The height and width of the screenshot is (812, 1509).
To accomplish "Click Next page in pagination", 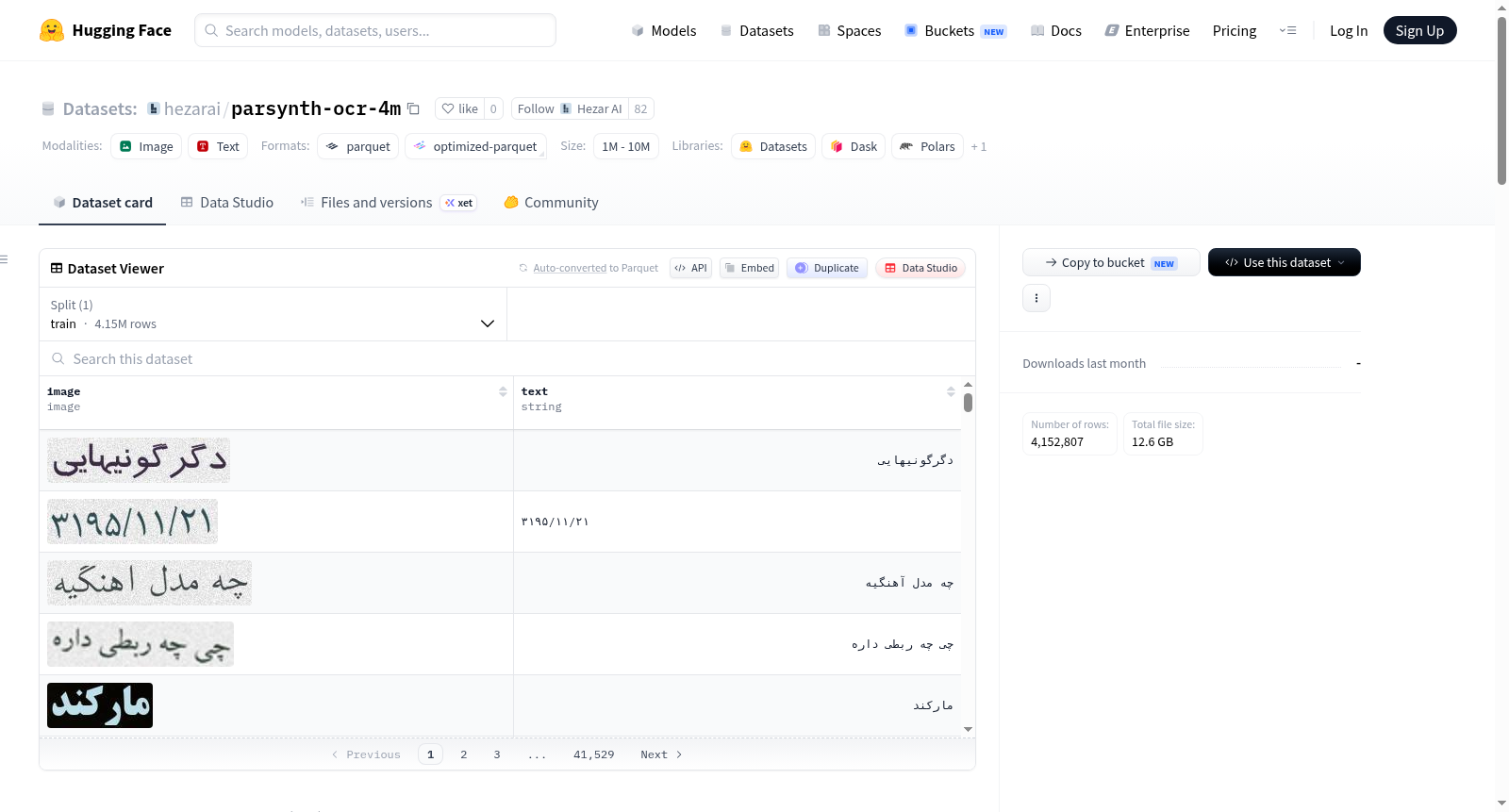I will 661,754.
